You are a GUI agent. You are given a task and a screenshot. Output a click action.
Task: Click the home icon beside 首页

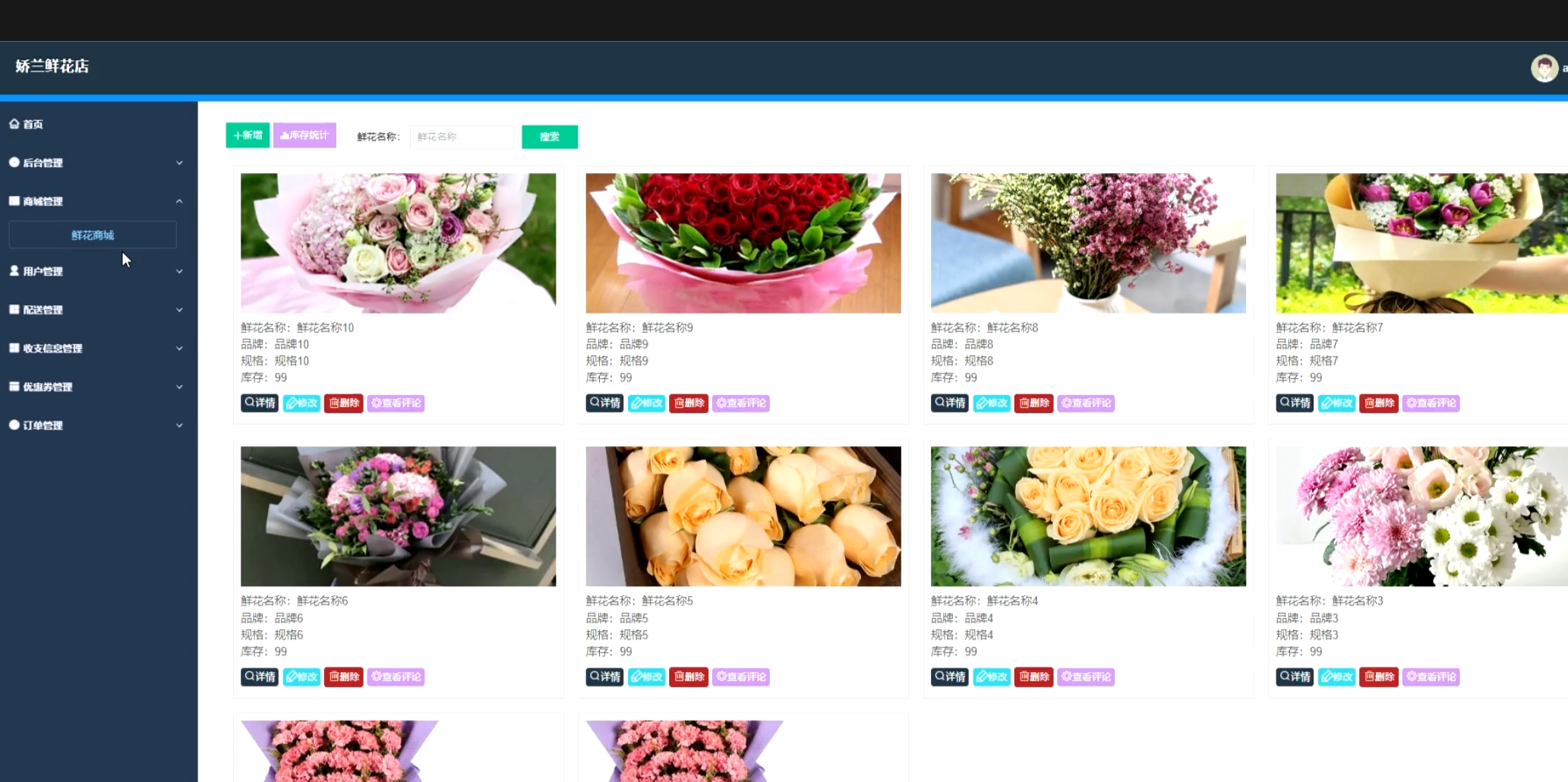point(14,124)
